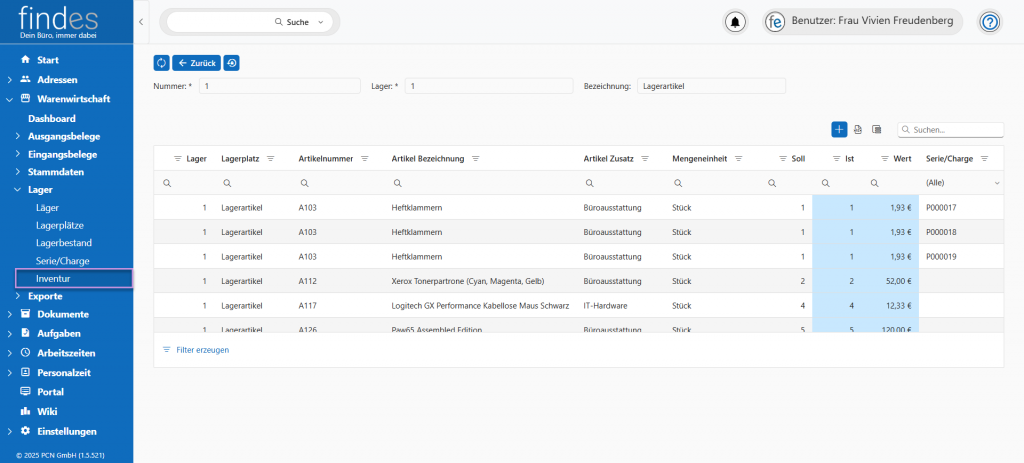Click the refresh icon left of Zurück
This screenshot has width=1024, height=463.
(x=161, y=63)
